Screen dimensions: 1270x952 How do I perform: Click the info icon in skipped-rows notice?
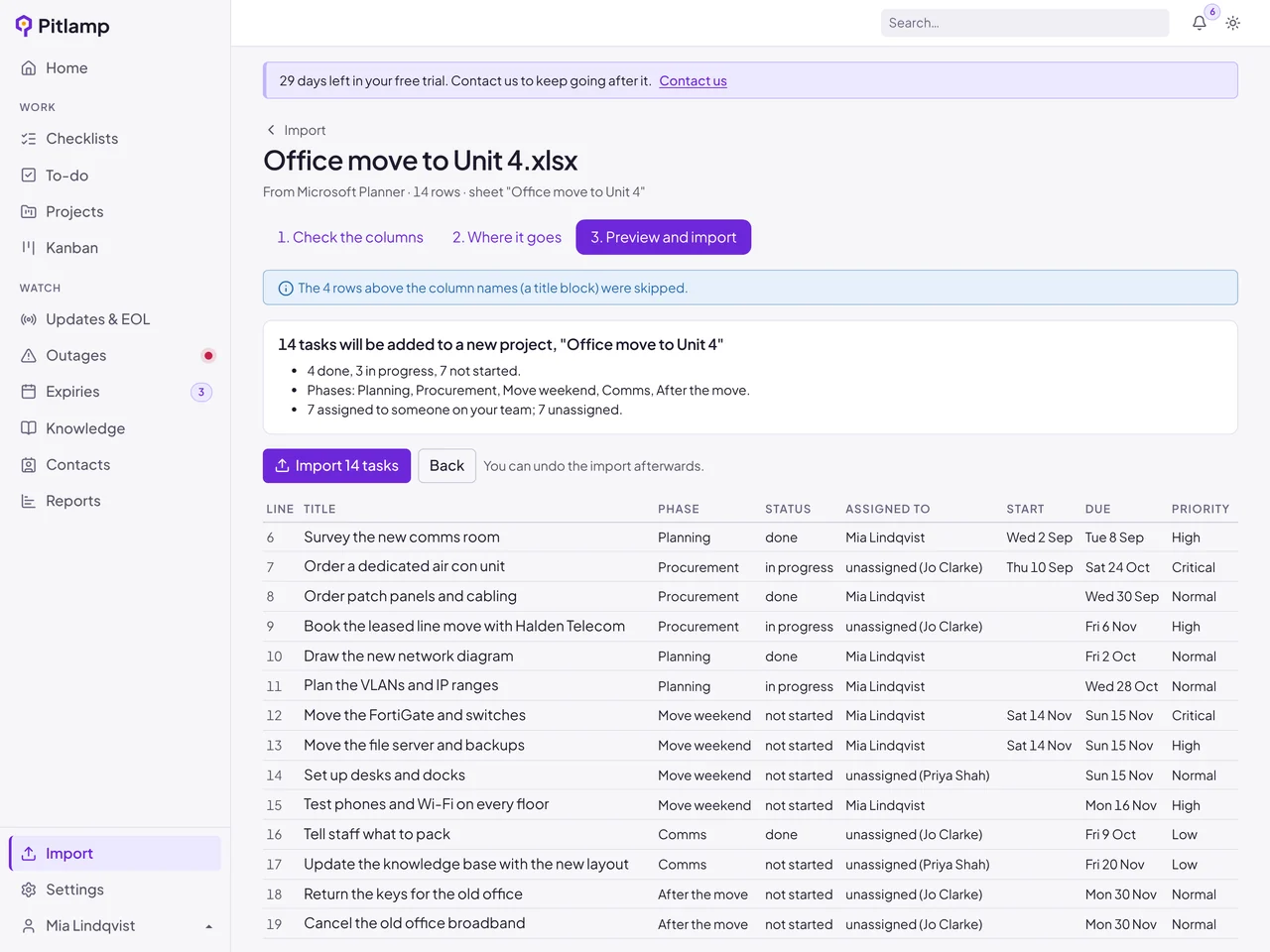(286, 289)
